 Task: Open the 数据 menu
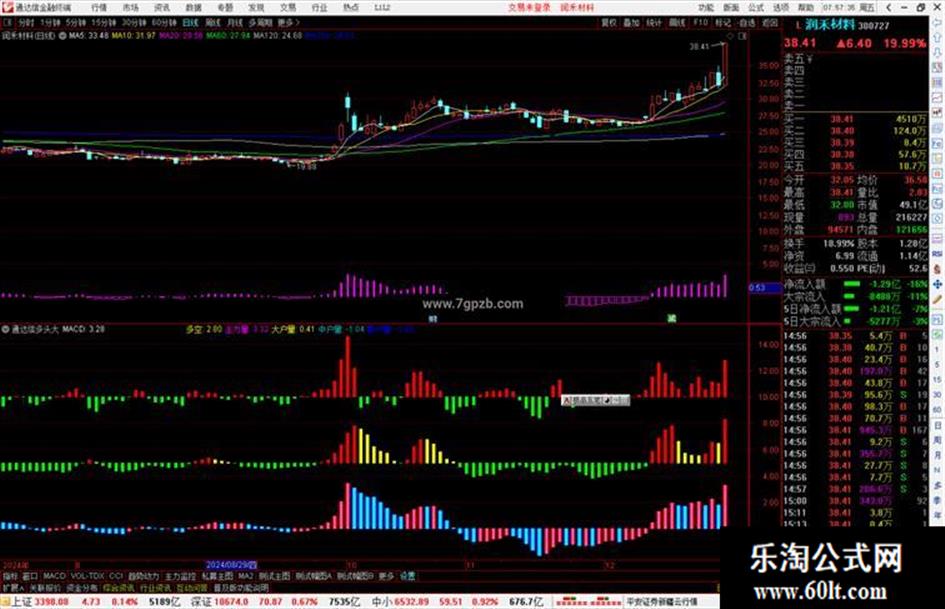point(193,8)
